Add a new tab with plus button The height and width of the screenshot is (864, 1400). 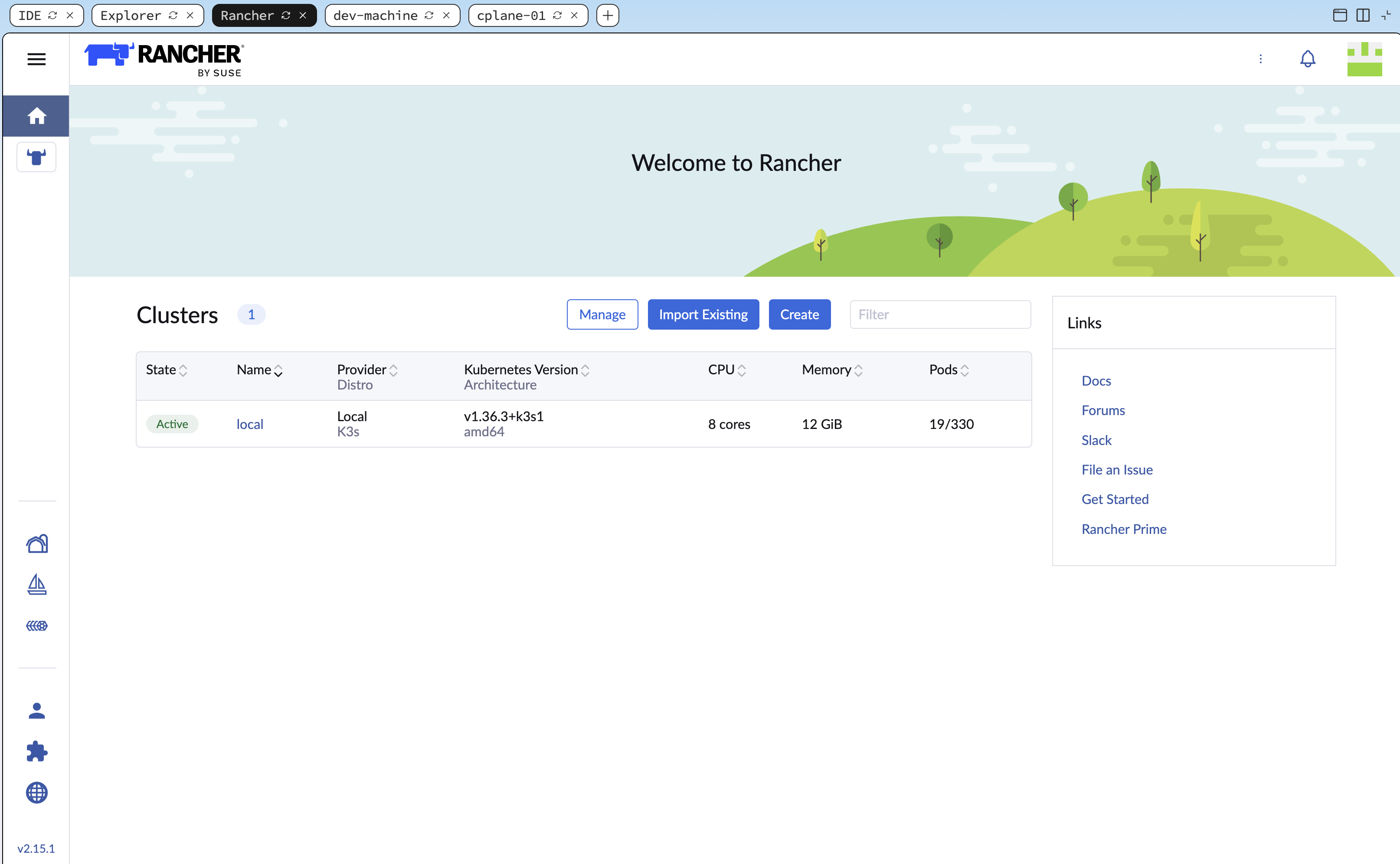click(x=608, y=16)
